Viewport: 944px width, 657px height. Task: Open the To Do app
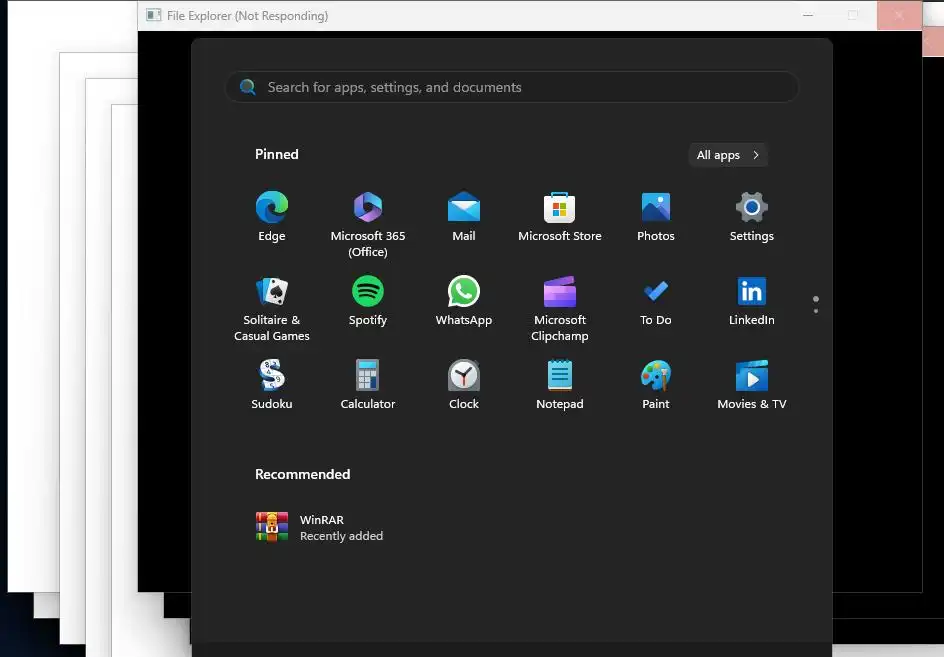coord(656,301)
